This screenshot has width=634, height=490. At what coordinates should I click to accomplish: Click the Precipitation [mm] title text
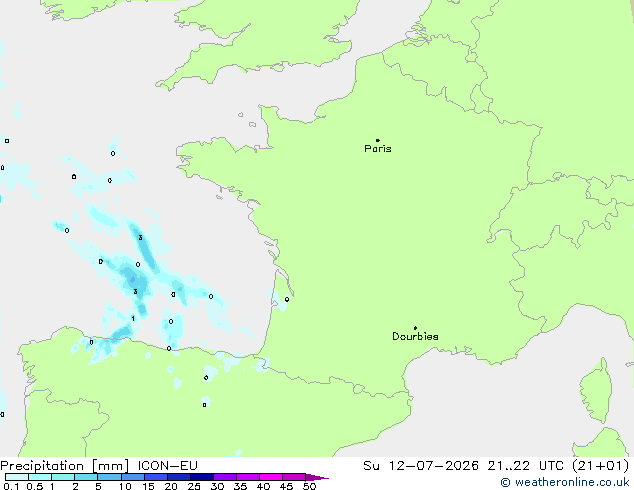tap(65, 466)
